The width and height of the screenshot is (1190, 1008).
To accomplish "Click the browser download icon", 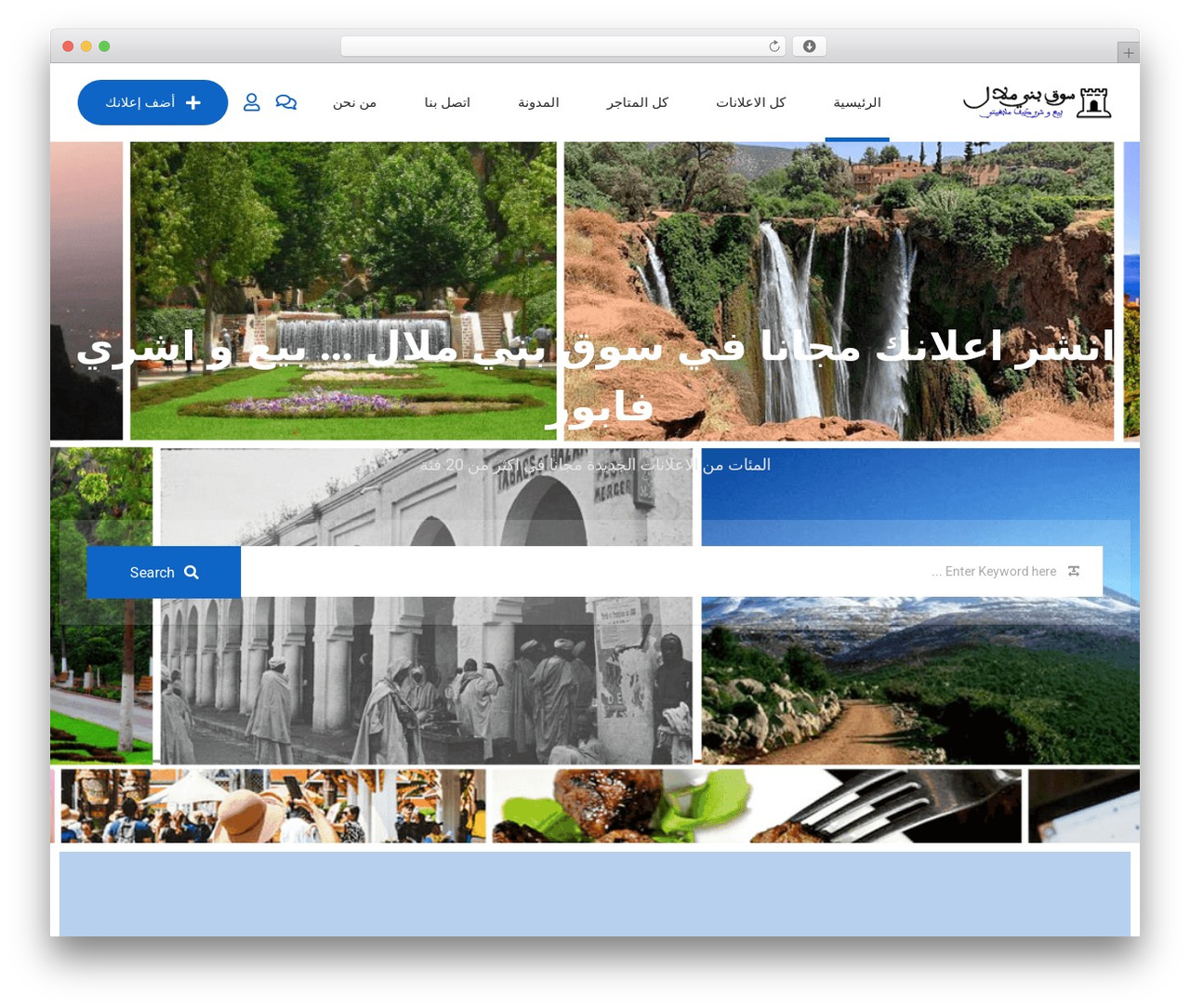I will pyautogui.click(x=809, y=46).
